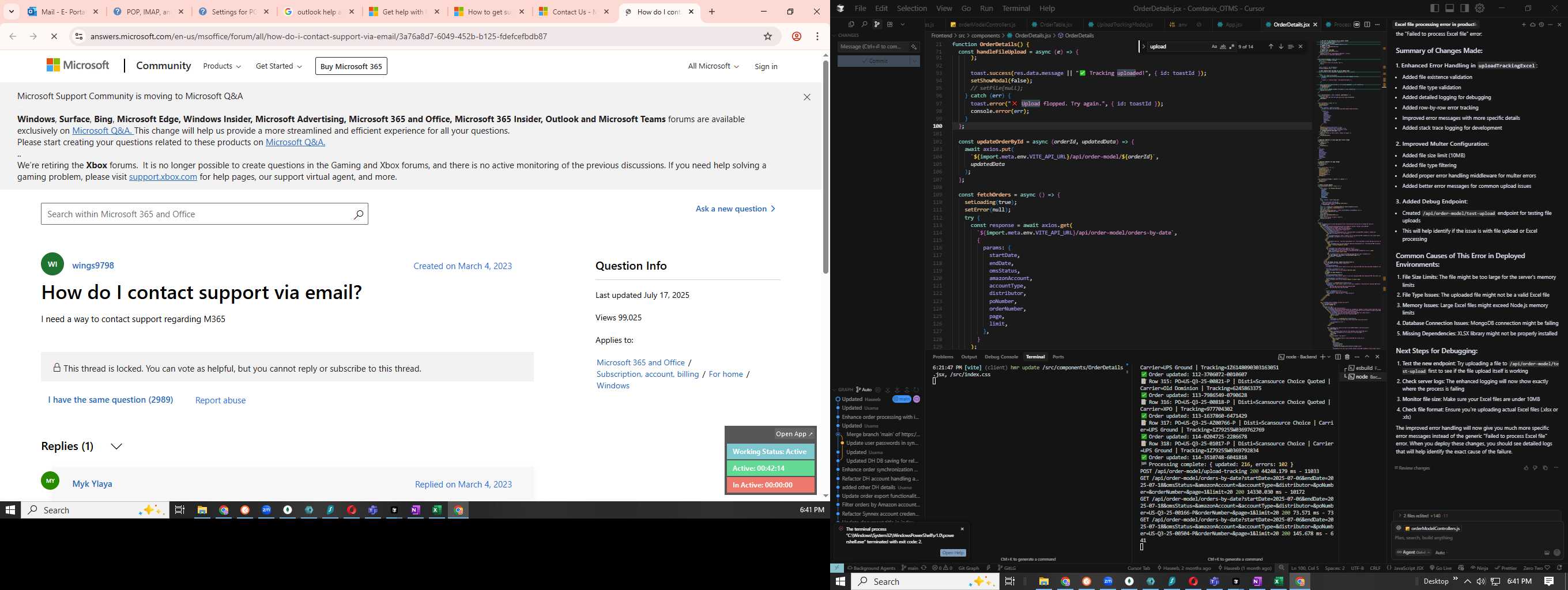Close the find widget in editor
Screen dimensions: 1568x590
tap(1301, 47)
